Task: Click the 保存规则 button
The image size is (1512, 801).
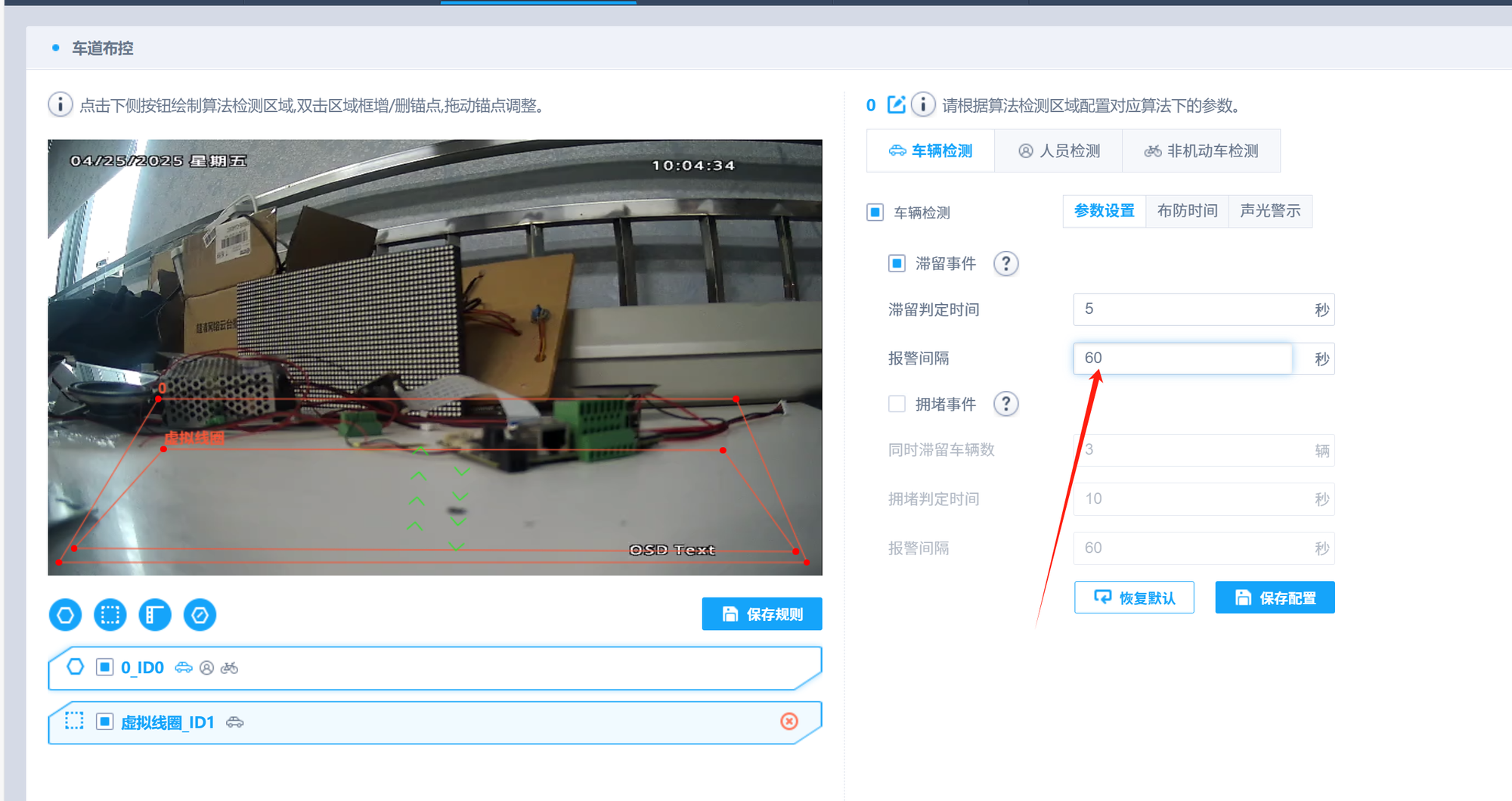Action: pyautogui.click(x=762, y=614)
